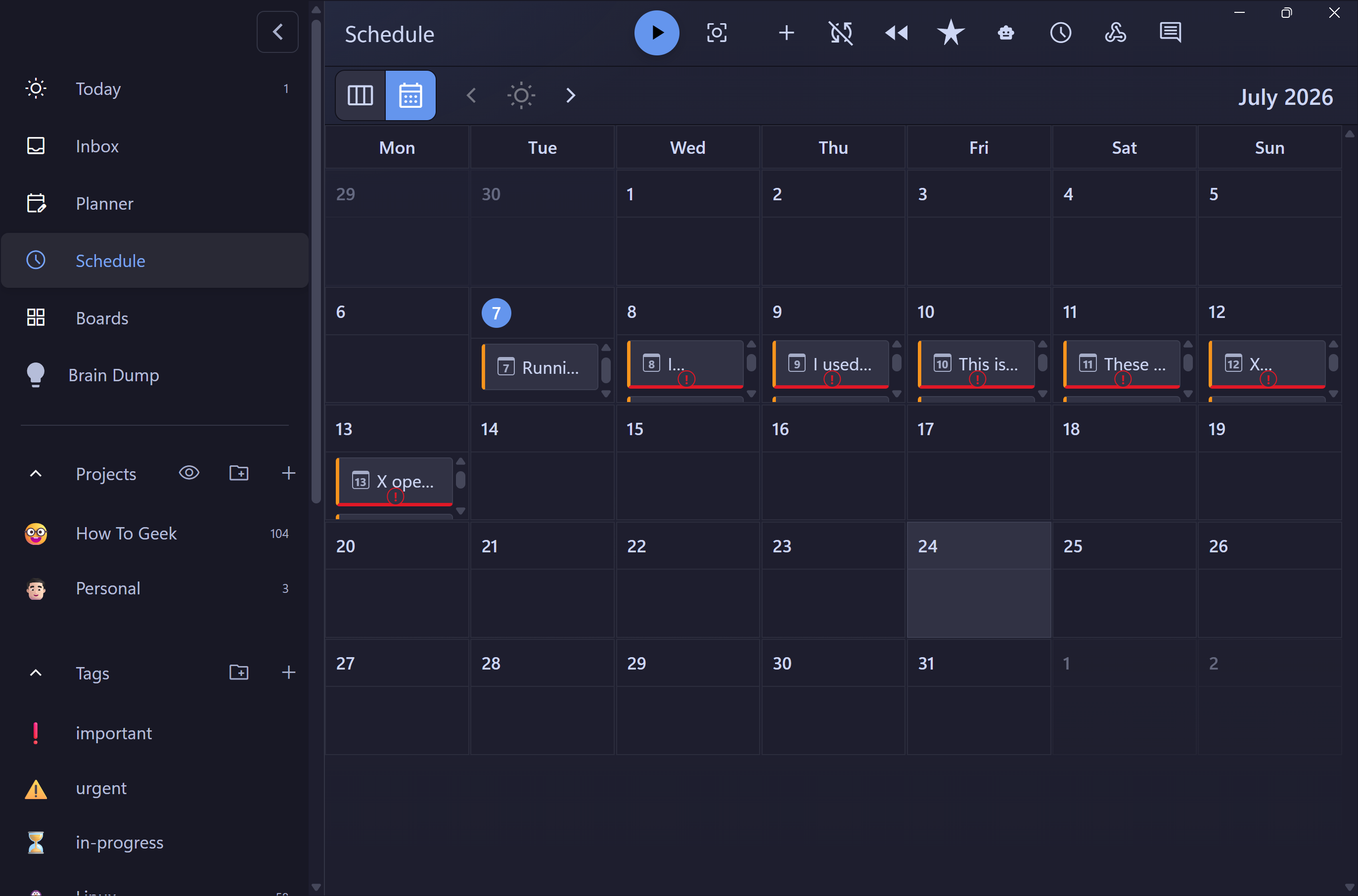Select day cell July 15
The image size is (1358, 896).
tap(687, 462)
